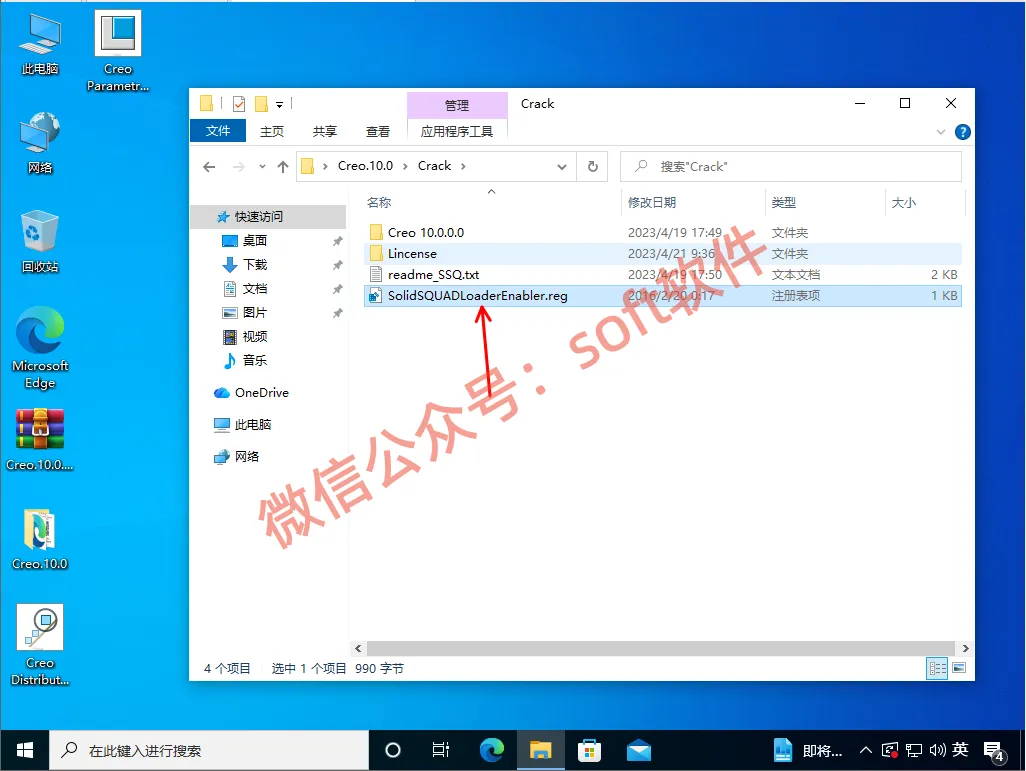The width and height of the screenshot is (1026, 771).
Task: Show hidden system tray icons
Action: [866, 751]
